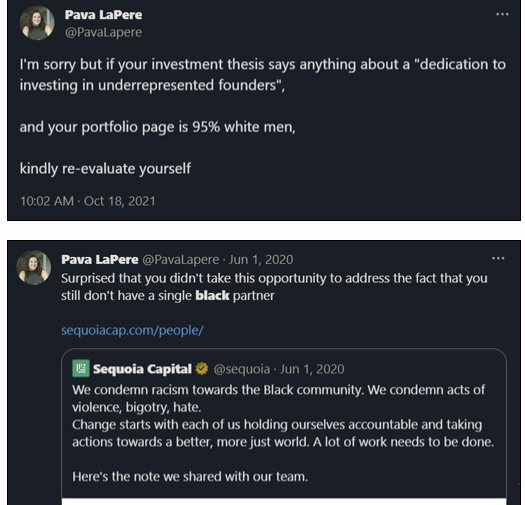Click the Pava LaPere name in second tweet
This screenshot has height=505, width=525.
tap(99, 260)
